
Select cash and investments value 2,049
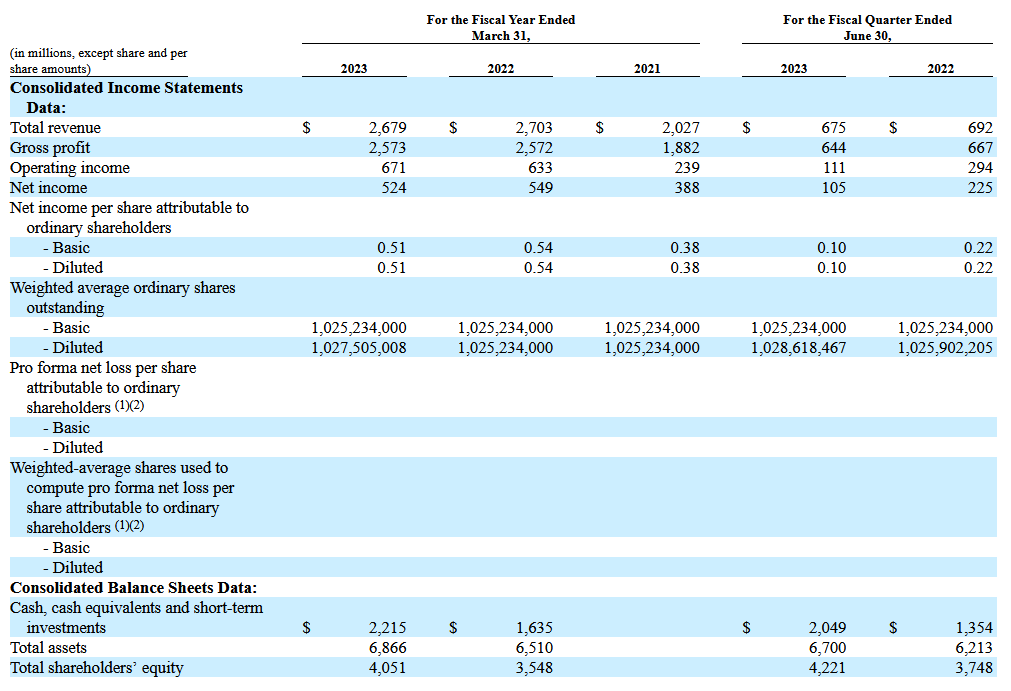pos(827,628)
